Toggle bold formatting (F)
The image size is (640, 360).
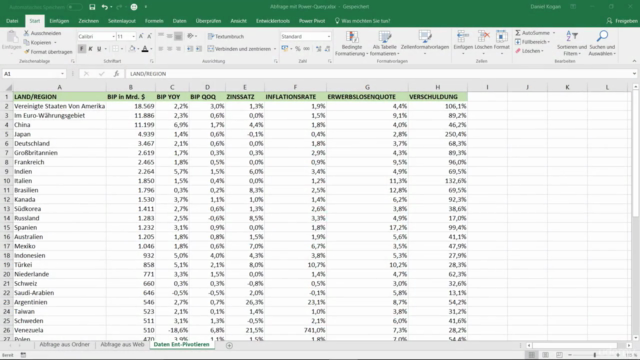82,49
